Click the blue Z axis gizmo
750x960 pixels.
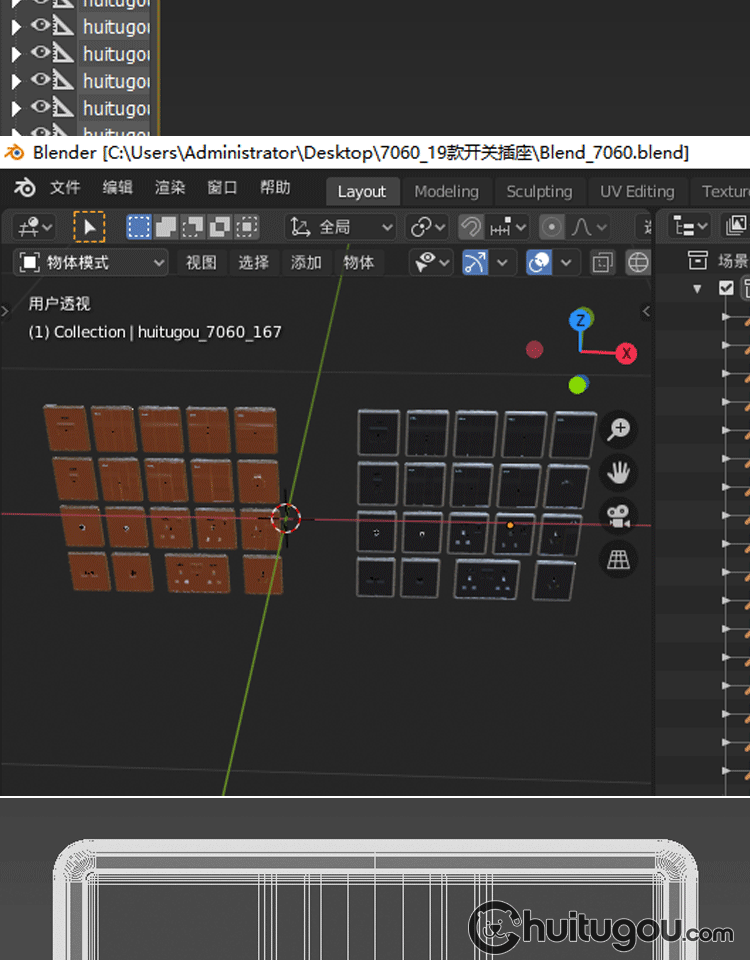[x=579, y=320]
